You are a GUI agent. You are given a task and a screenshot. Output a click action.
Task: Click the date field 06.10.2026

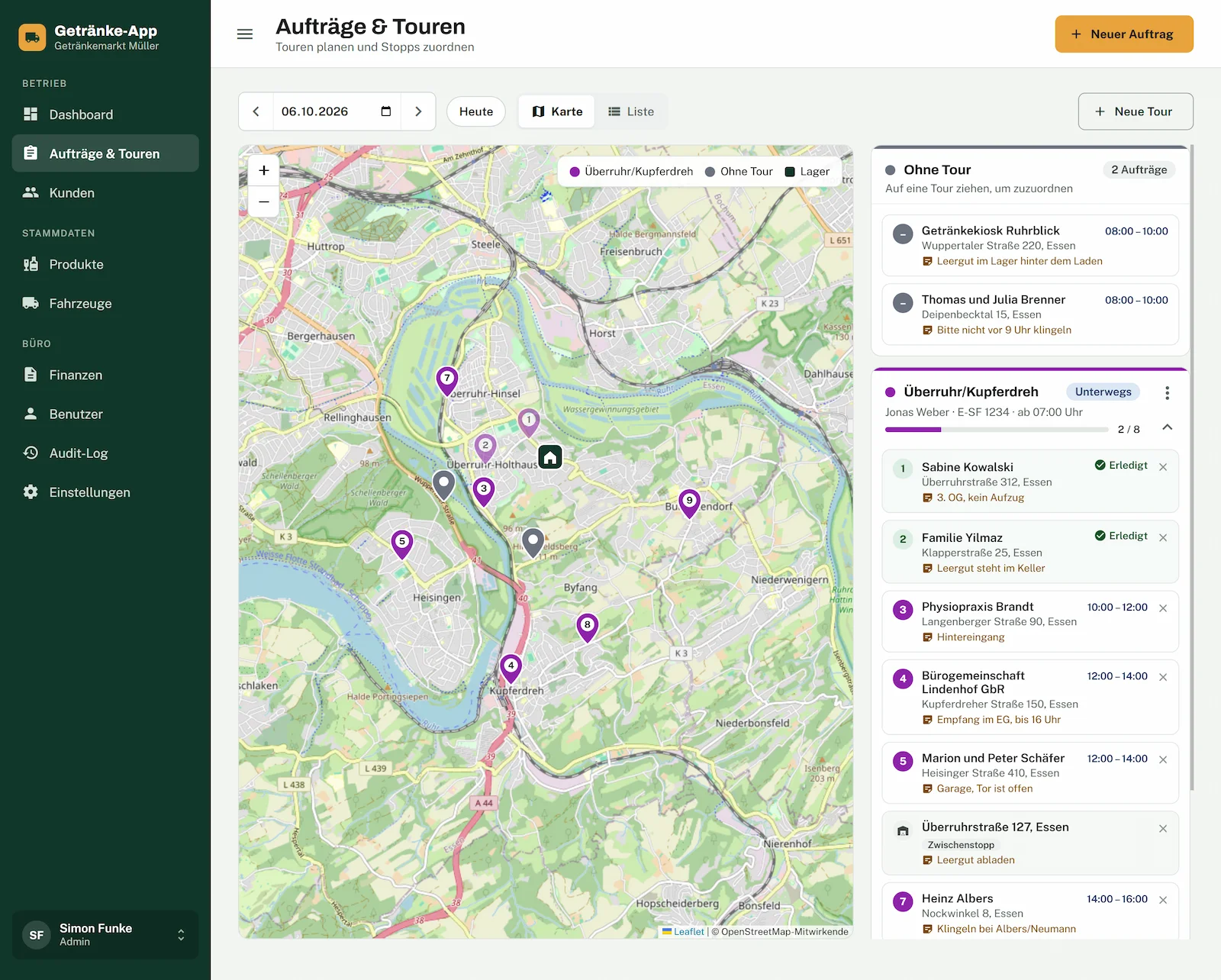pyautogui.click(x=337, y=111)
